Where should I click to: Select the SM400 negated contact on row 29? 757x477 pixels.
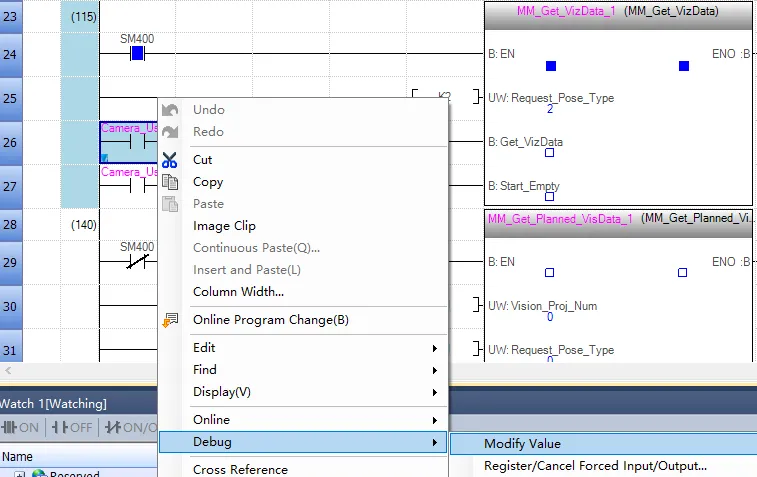[138, 262]
